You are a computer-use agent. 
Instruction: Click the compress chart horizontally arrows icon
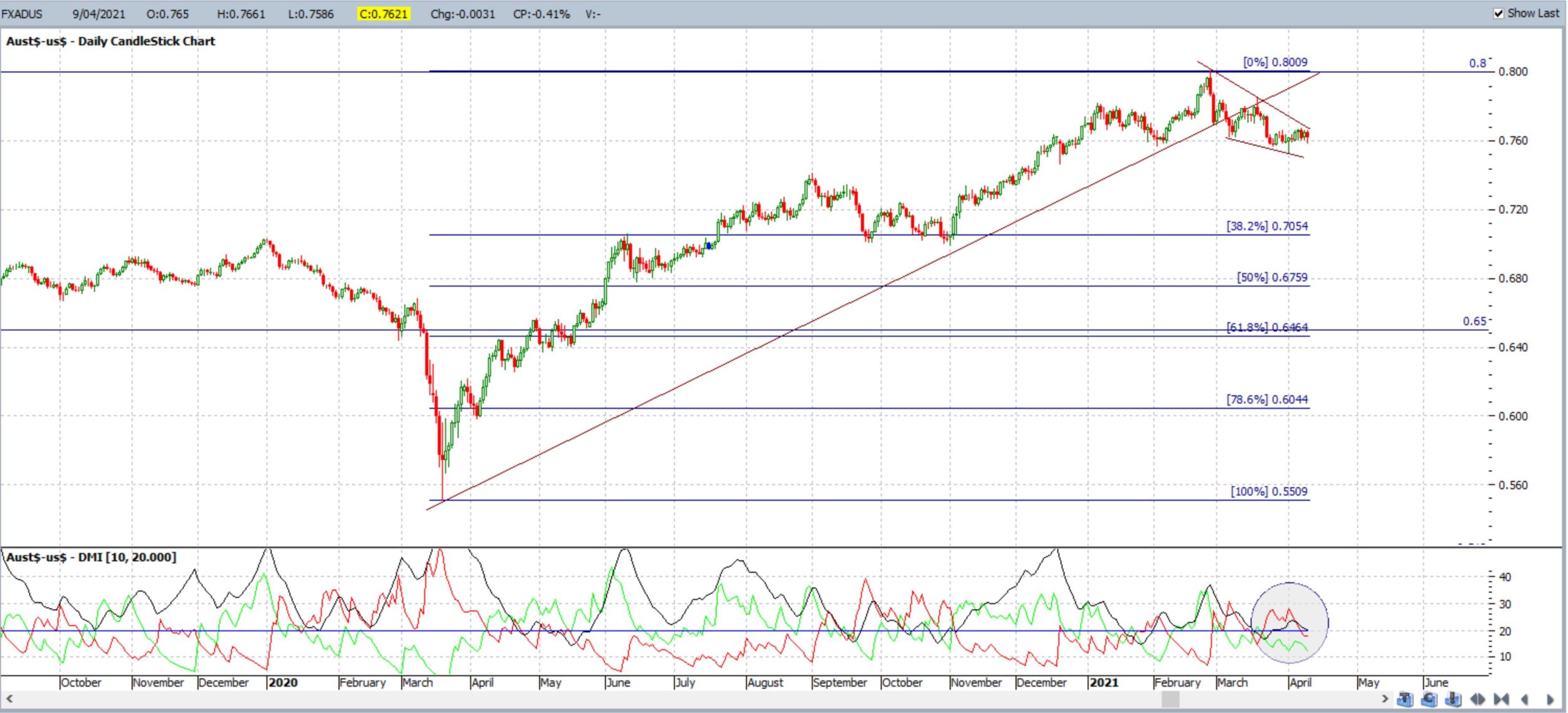[x=1502, y=699]
